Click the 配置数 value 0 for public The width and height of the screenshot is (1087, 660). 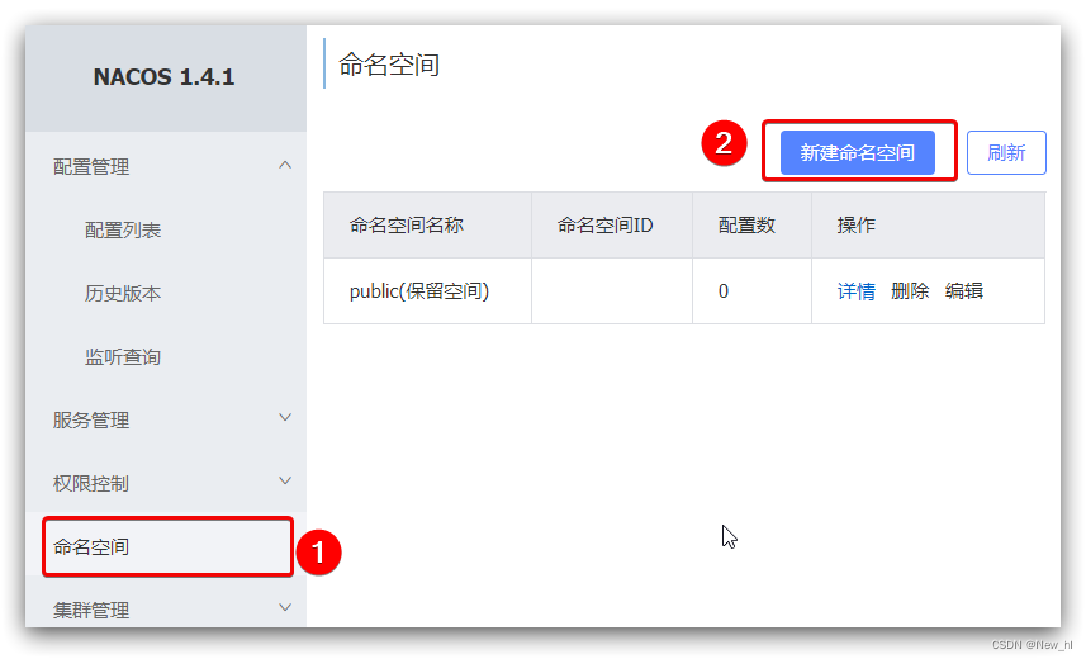point(723,291)
